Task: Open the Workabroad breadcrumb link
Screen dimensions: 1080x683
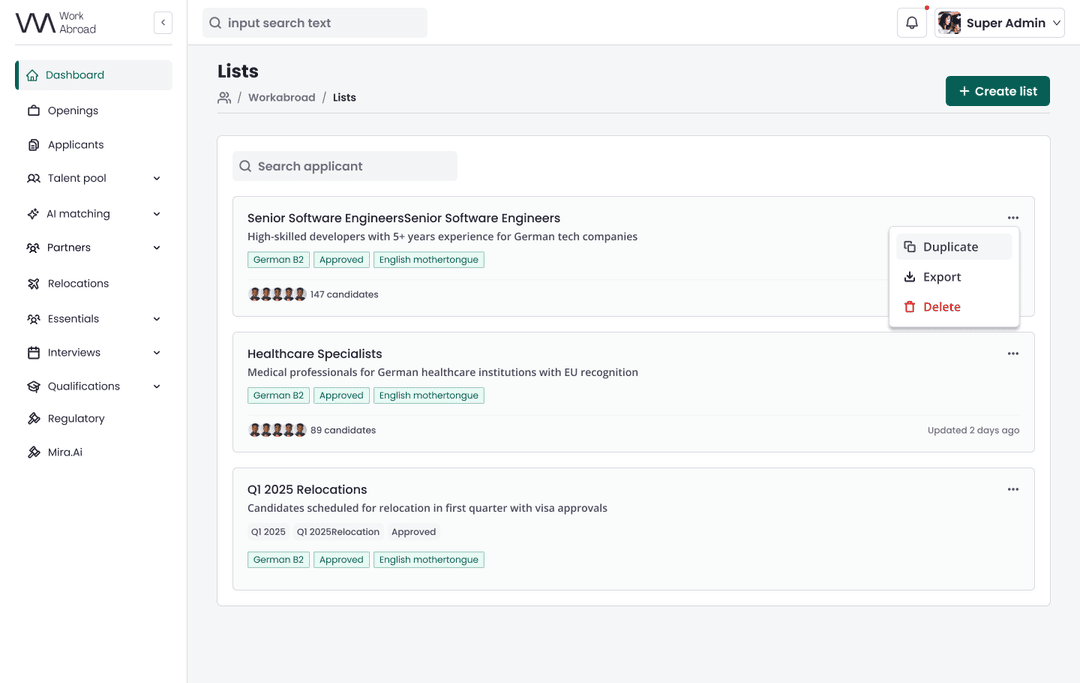Action: 281,97
